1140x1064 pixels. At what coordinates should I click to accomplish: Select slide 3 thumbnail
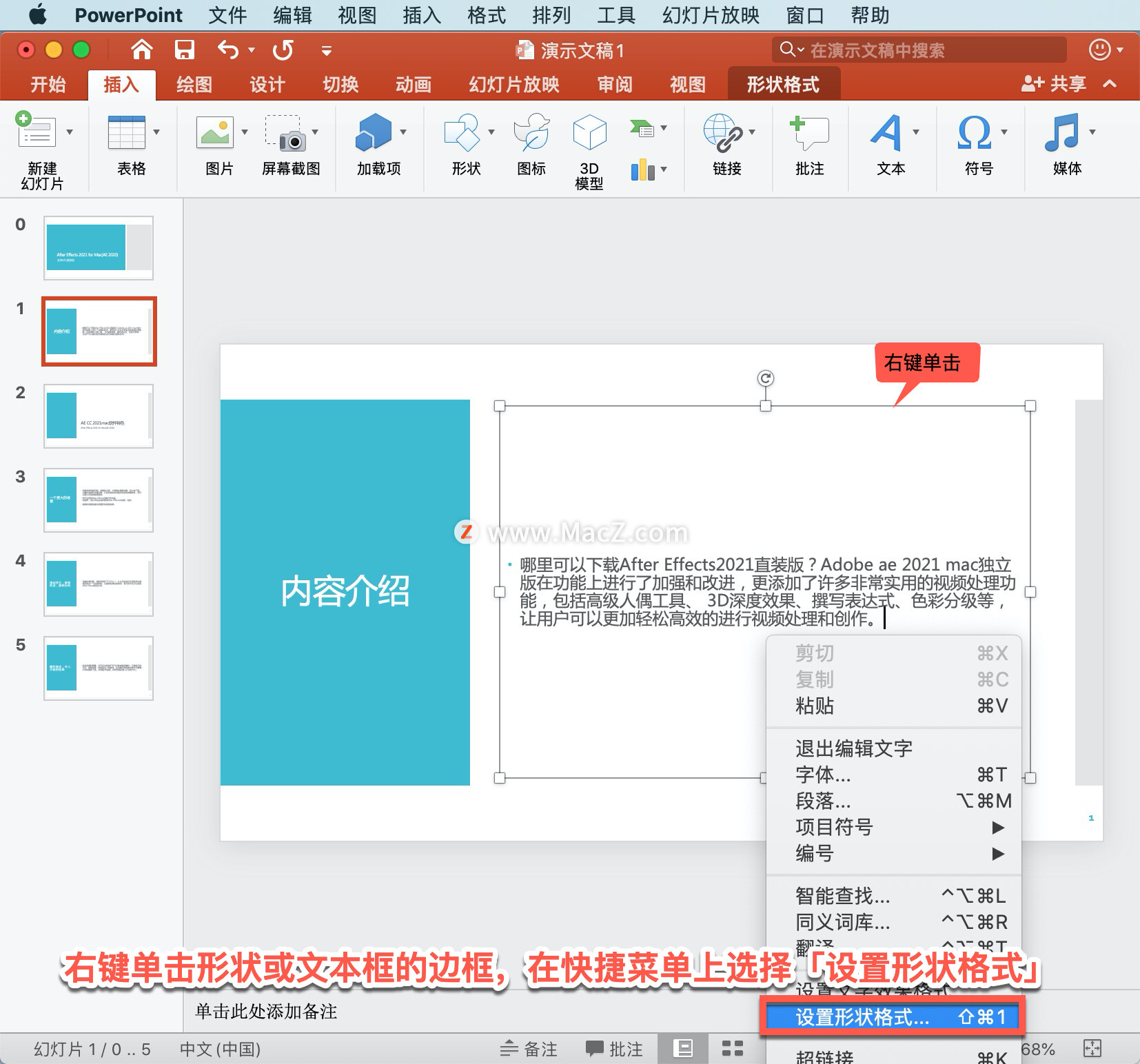[99, 500]
